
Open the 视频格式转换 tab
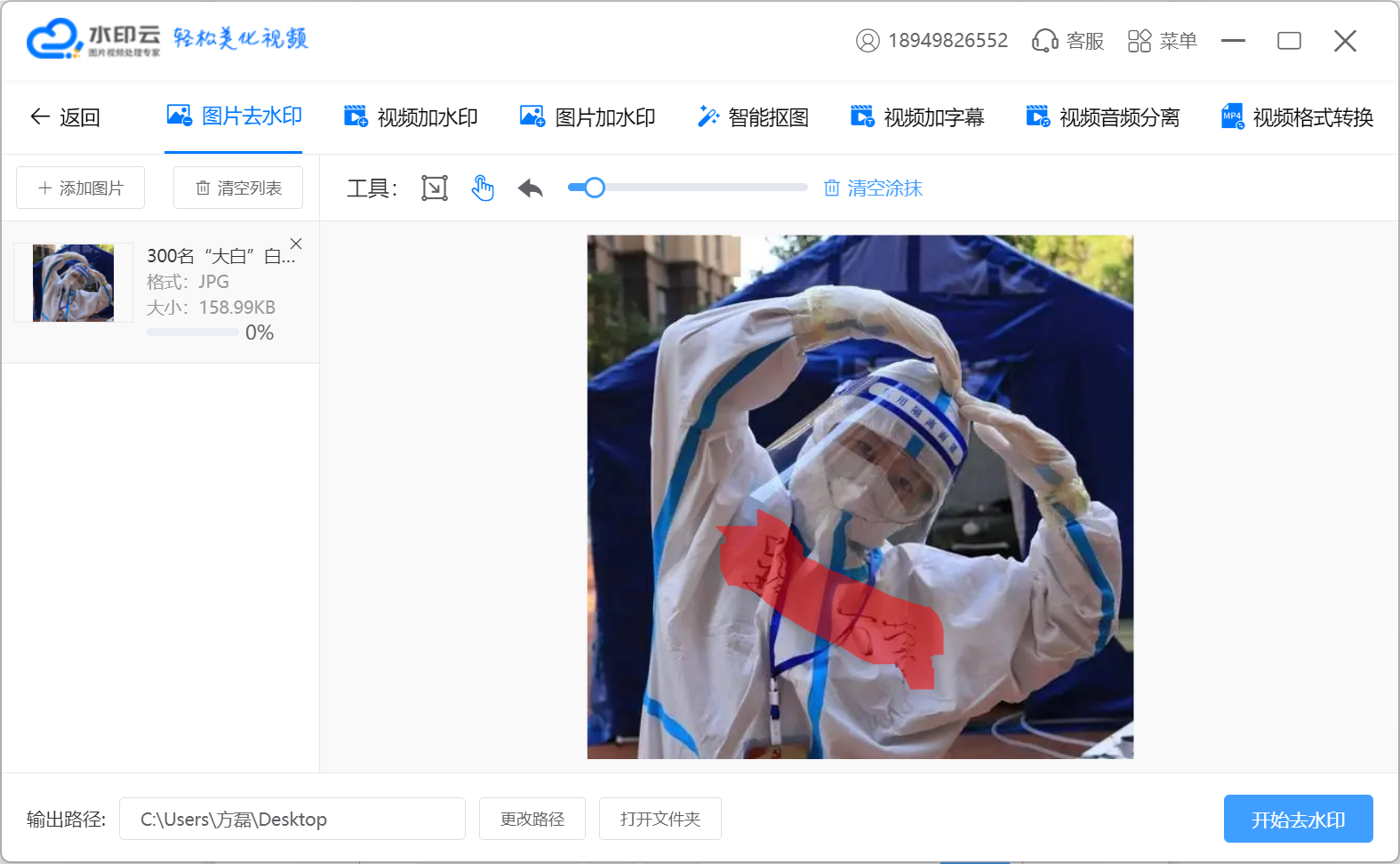1297,117
